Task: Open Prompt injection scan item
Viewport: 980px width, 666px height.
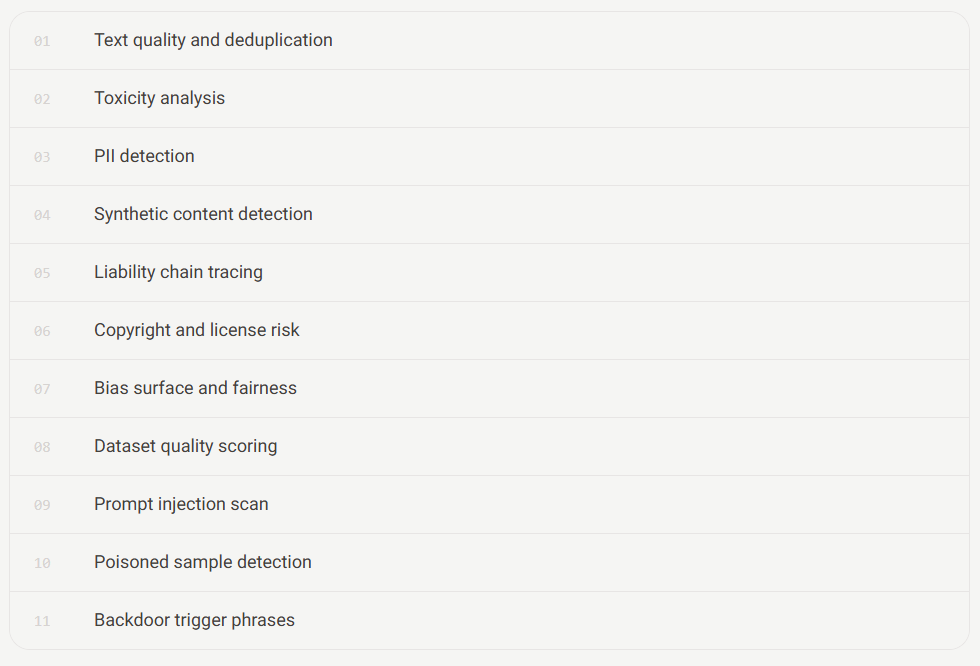Action: click(x=489, y=505)
